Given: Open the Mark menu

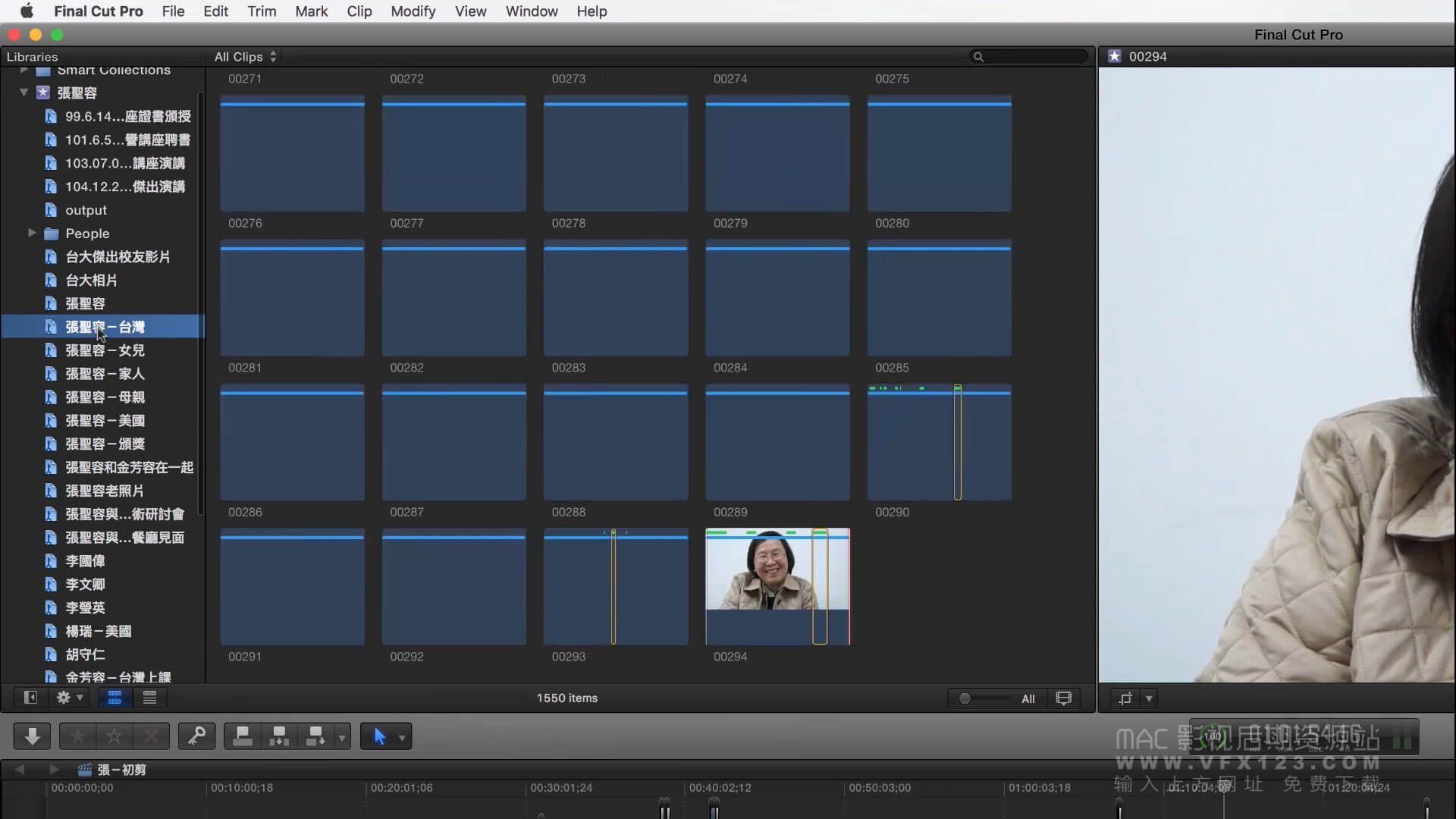Looking at the screenshot, I should click(311, 11).
